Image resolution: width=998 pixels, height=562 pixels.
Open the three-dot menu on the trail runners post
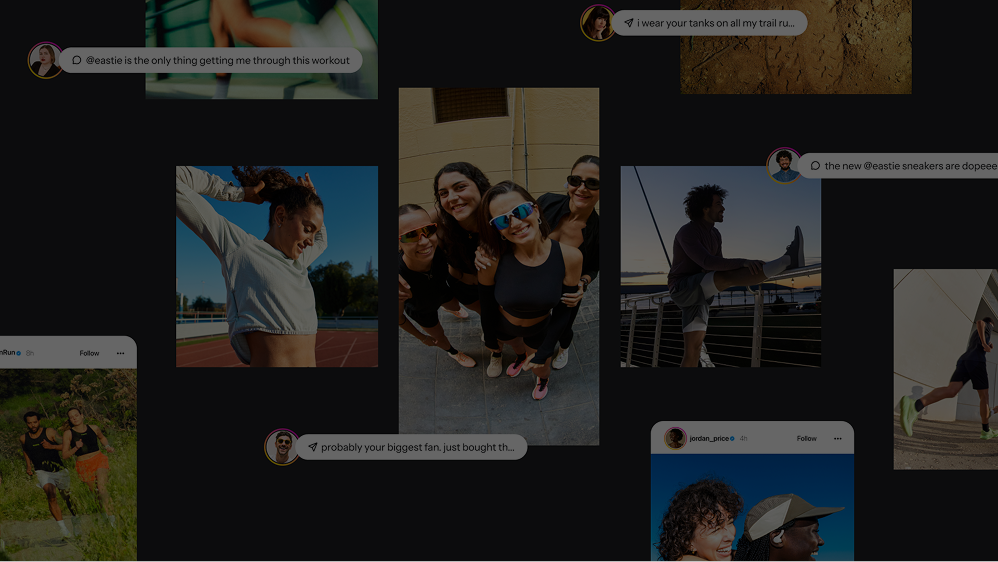pos(120,353)
